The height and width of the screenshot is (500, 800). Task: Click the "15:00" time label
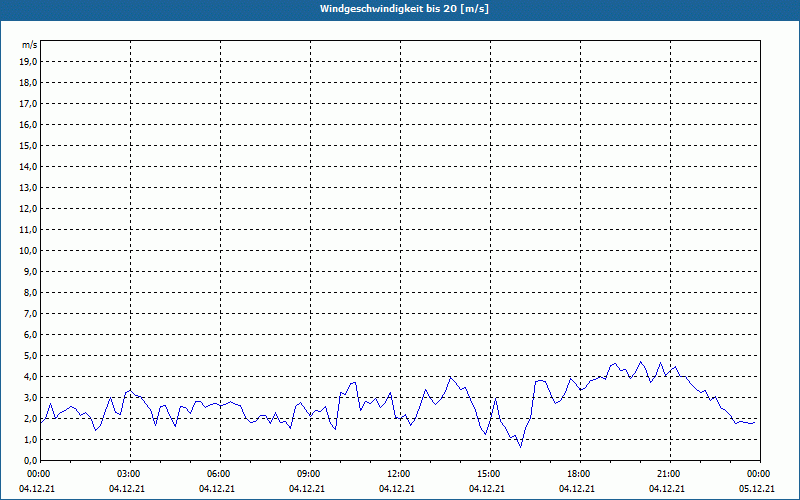click(490, 474)
